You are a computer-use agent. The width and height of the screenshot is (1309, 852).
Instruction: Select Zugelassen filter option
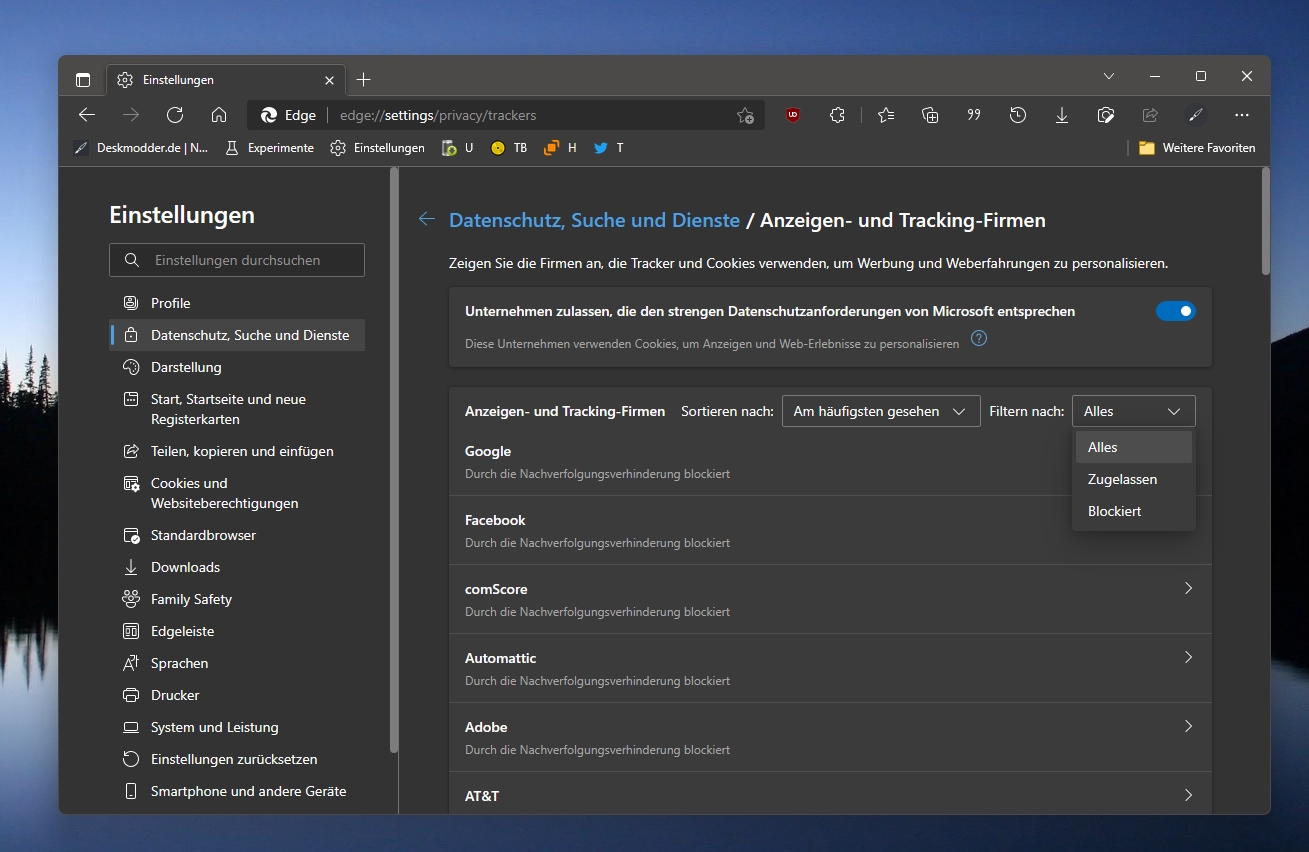pyautogui.click(x=1134, y=479)
